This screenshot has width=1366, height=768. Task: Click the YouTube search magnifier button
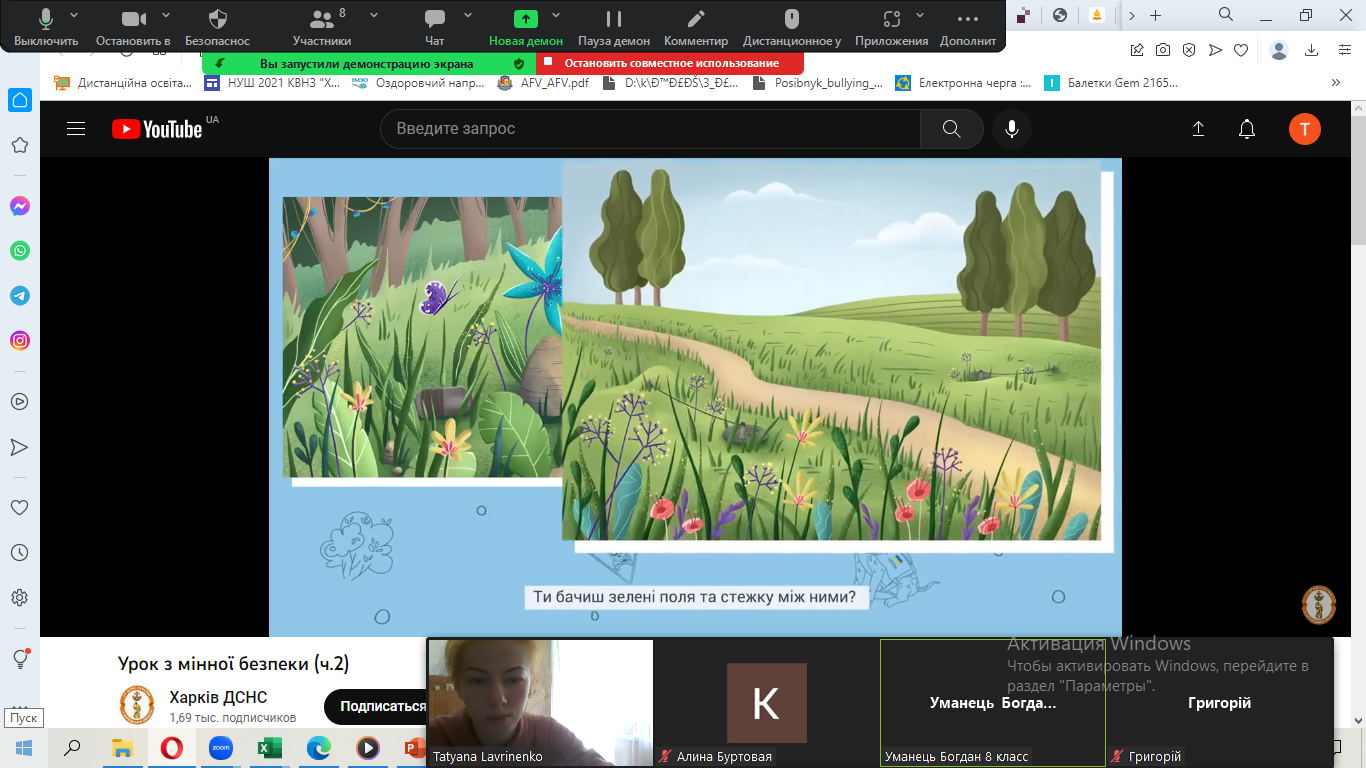(x=951, y=129)
